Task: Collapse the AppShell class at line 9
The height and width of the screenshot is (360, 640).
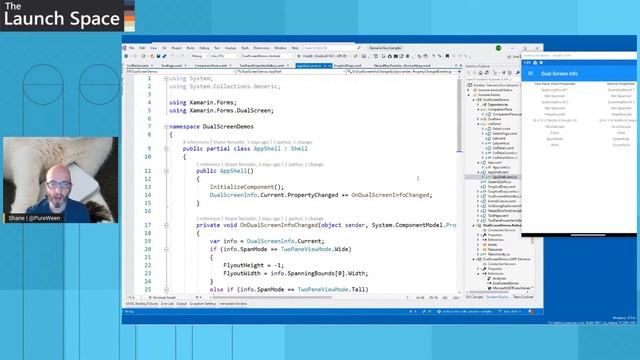Action: (166, 149)
